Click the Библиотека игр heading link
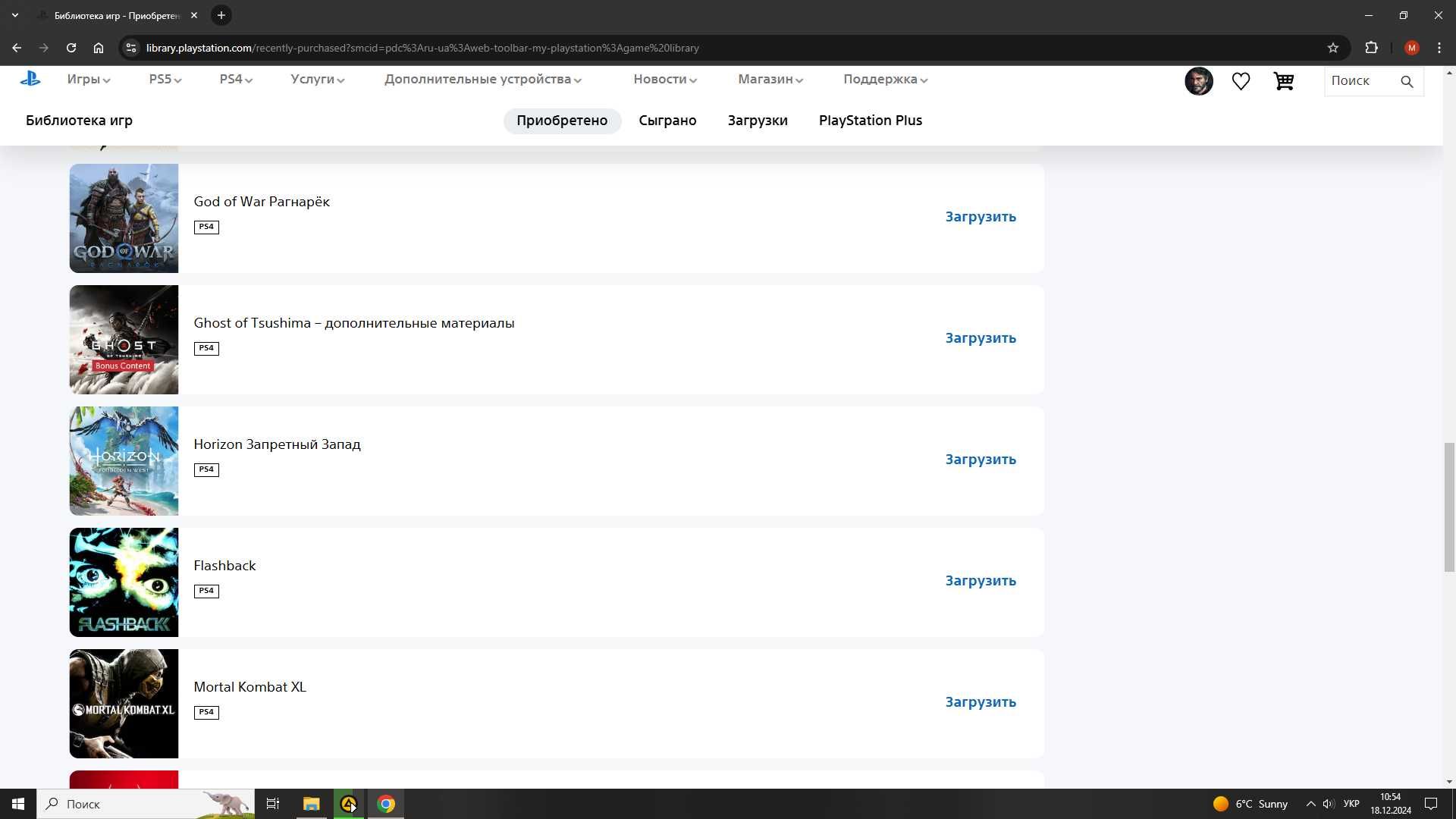1456x819 pixels. pyautogui.click(x=79, y=121)
